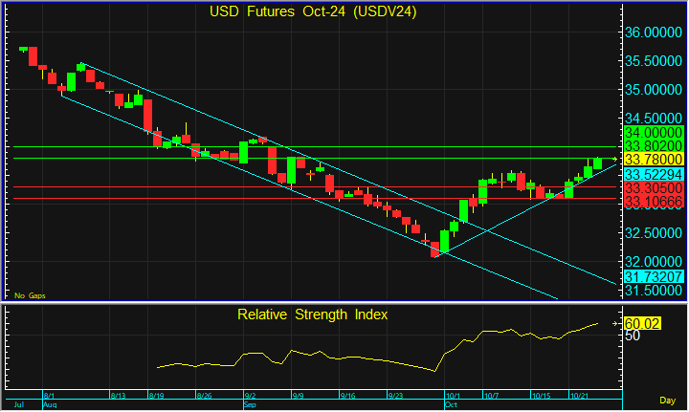
Task: Click the red 33.30500 support price label
Action: pos(653,188)
